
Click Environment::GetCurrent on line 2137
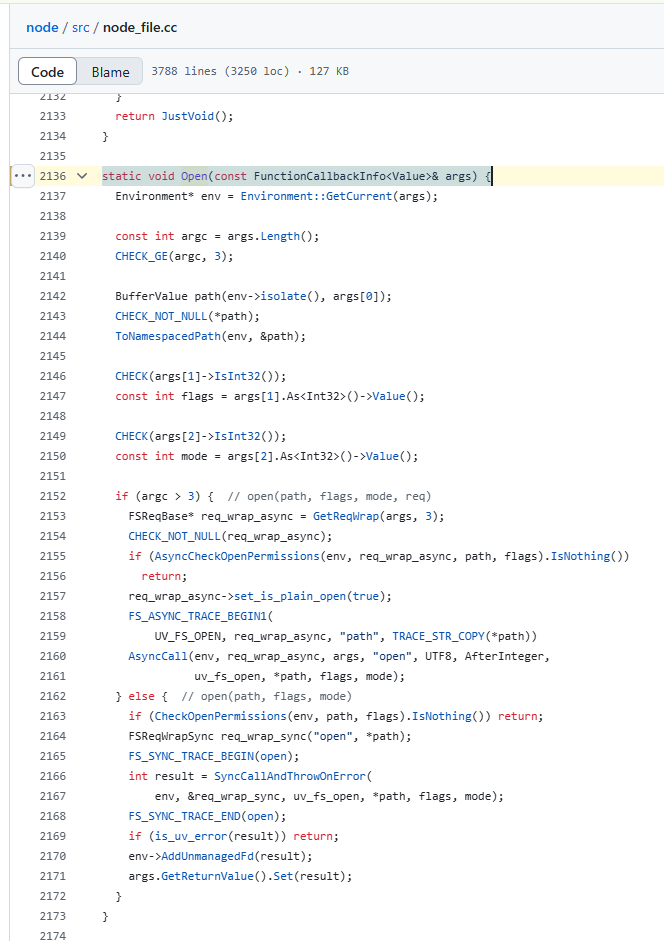(316, 196)
